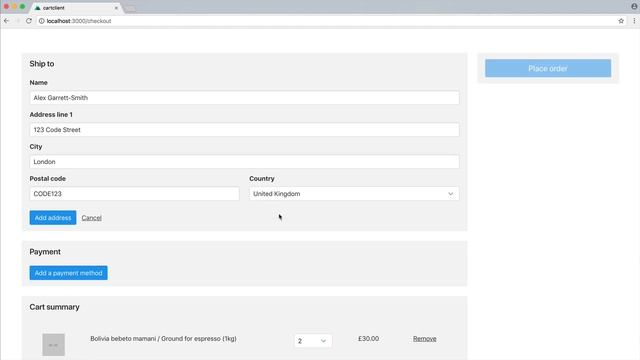Open the Chrome three-dot menu
Image resolution: width=640 pixels, height=360 pixels.
click(x=634, y=21)
